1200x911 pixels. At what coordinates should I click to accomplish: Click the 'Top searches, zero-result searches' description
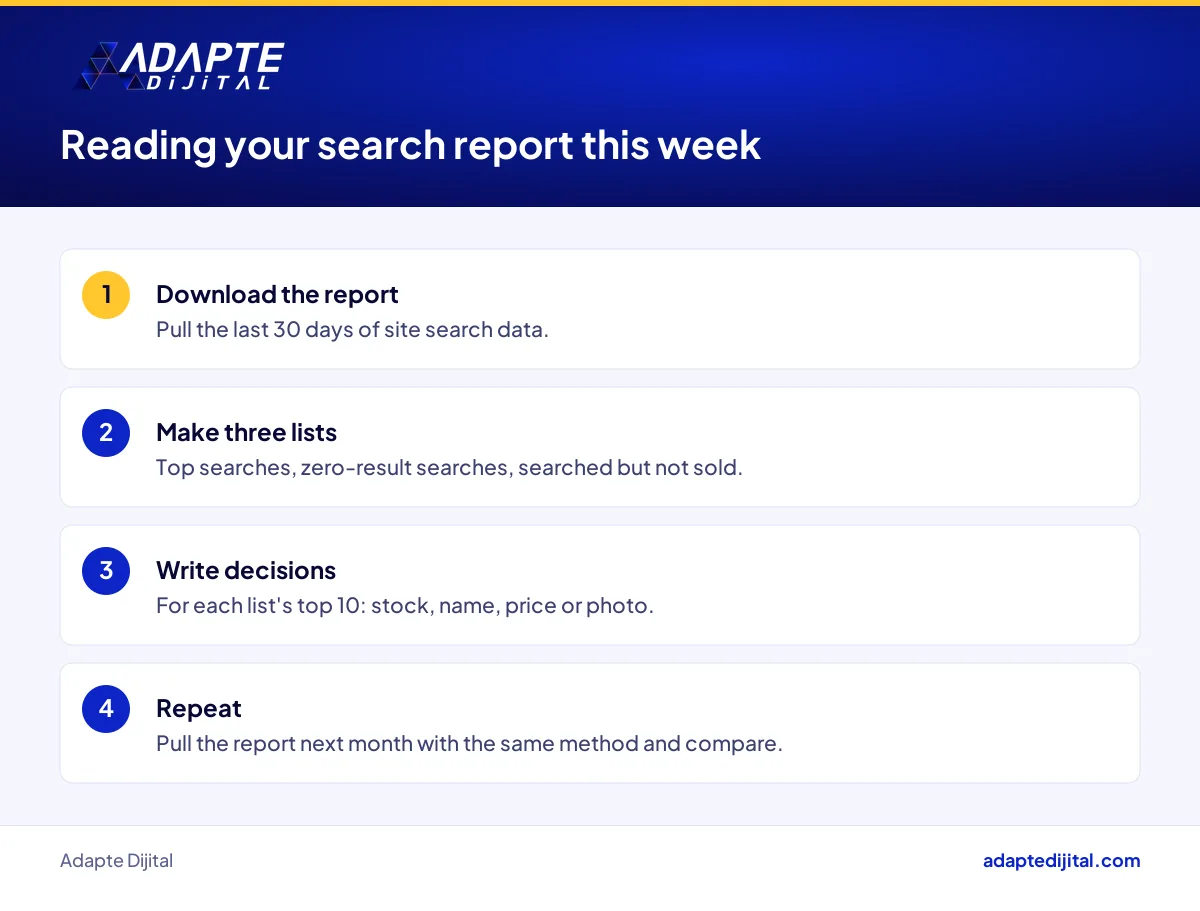pos(449,467)
